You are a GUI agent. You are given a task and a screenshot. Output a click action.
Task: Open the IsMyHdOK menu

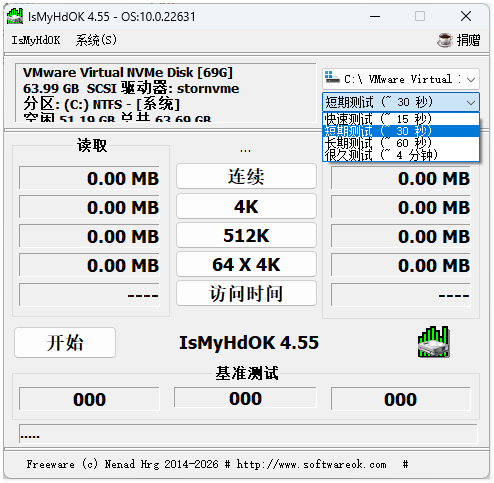click(x=36, y=40)
